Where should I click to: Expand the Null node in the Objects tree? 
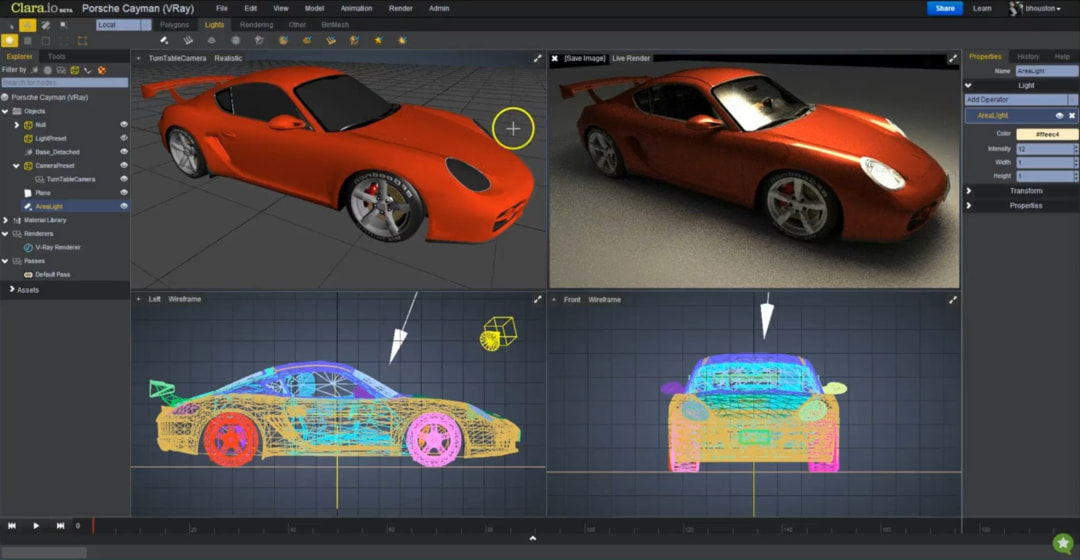point(16,125)
